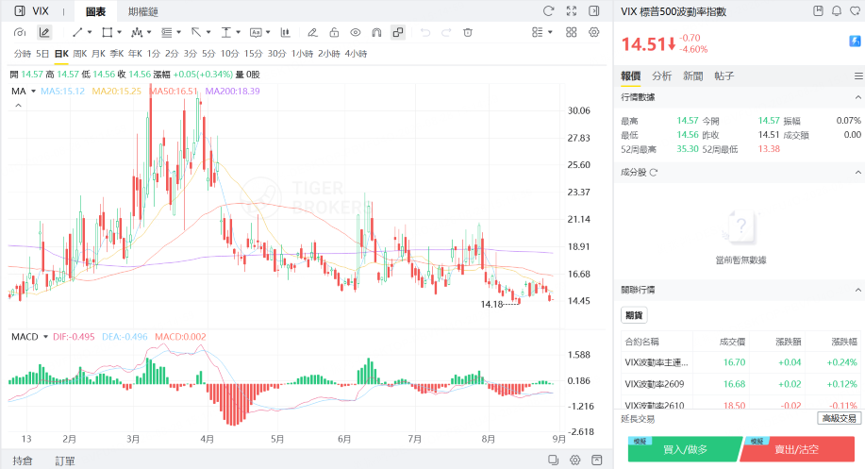865x469 pixels.
Task: Open the 新聞 tab
Action: pos(693,76)
